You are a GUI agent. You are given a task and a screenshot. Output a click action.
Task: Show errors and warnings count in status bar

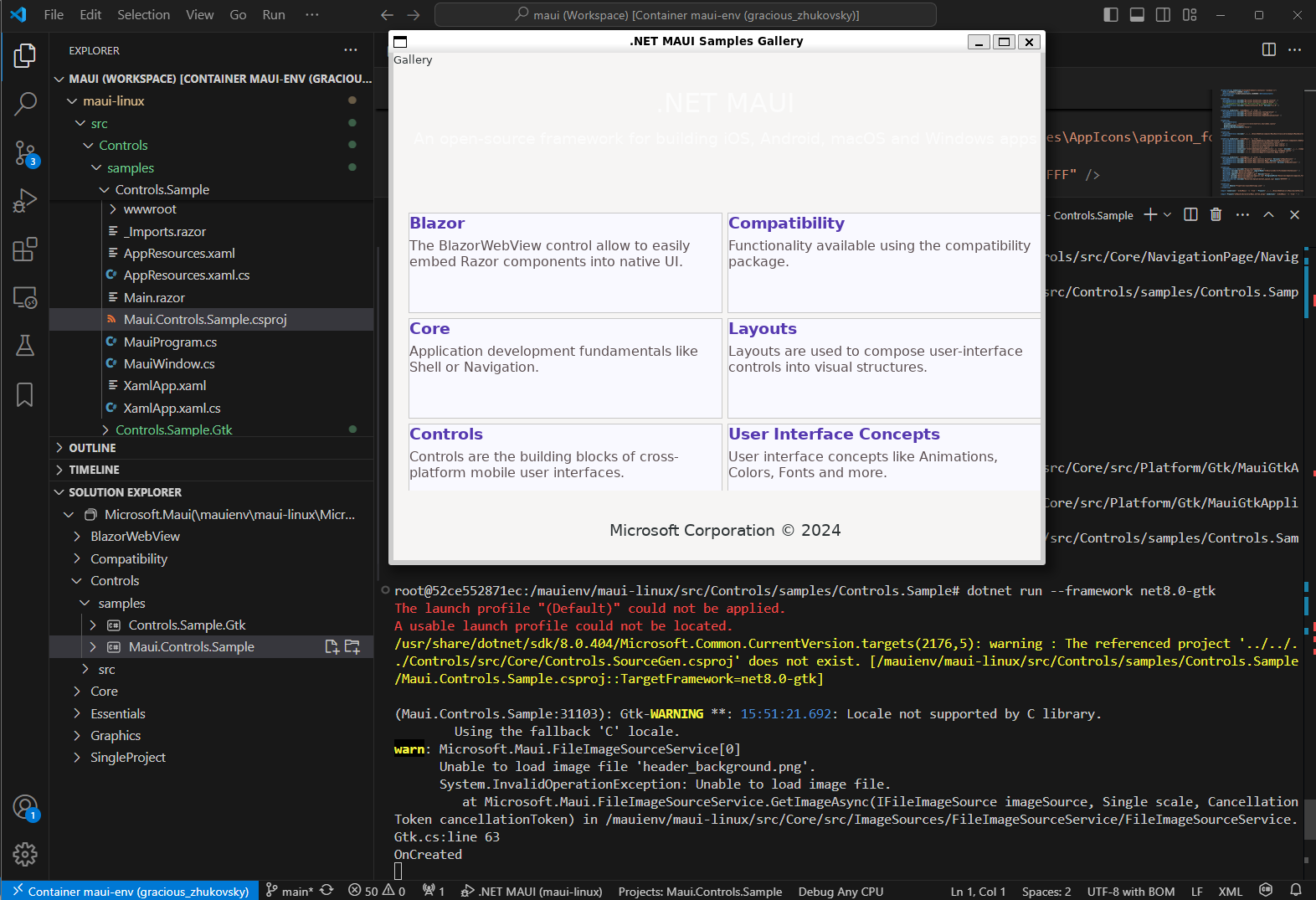[377, 891]
